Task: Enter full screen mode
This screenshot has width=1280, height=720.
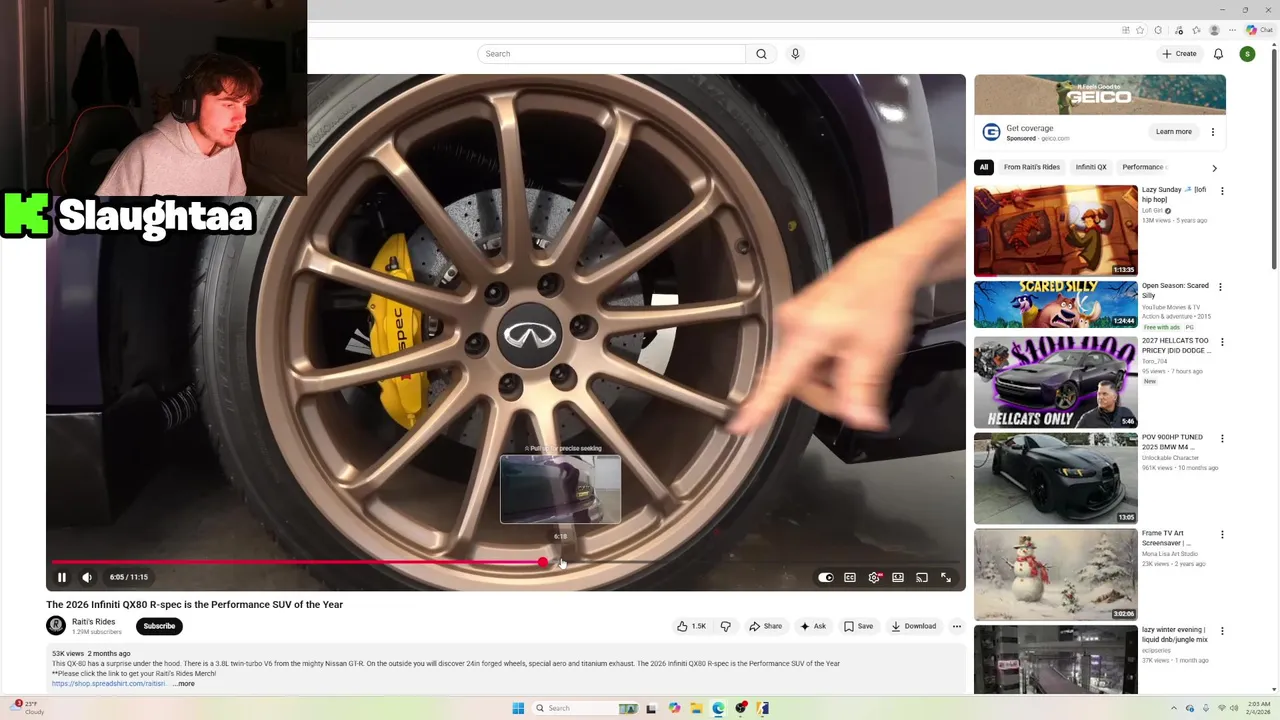Action: point(946,577)
